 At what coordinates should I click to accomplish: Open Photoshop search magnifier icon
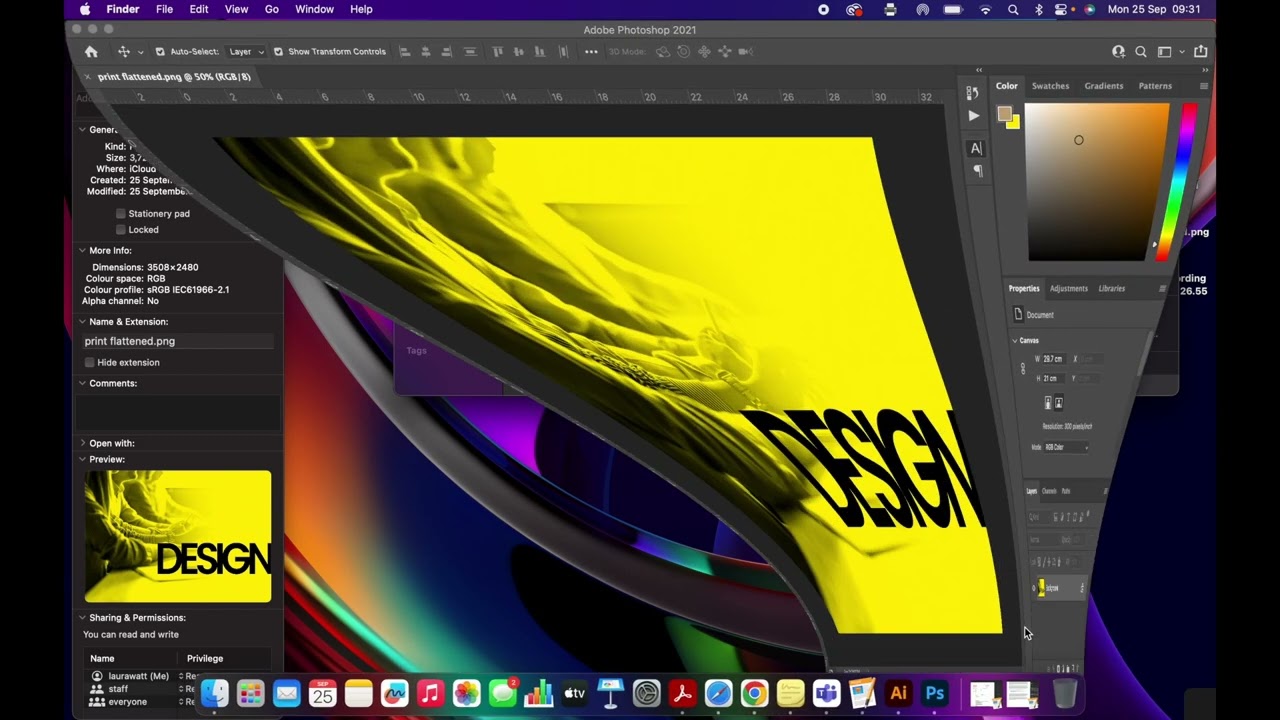pyautogui.click(x=1141, y=52)
